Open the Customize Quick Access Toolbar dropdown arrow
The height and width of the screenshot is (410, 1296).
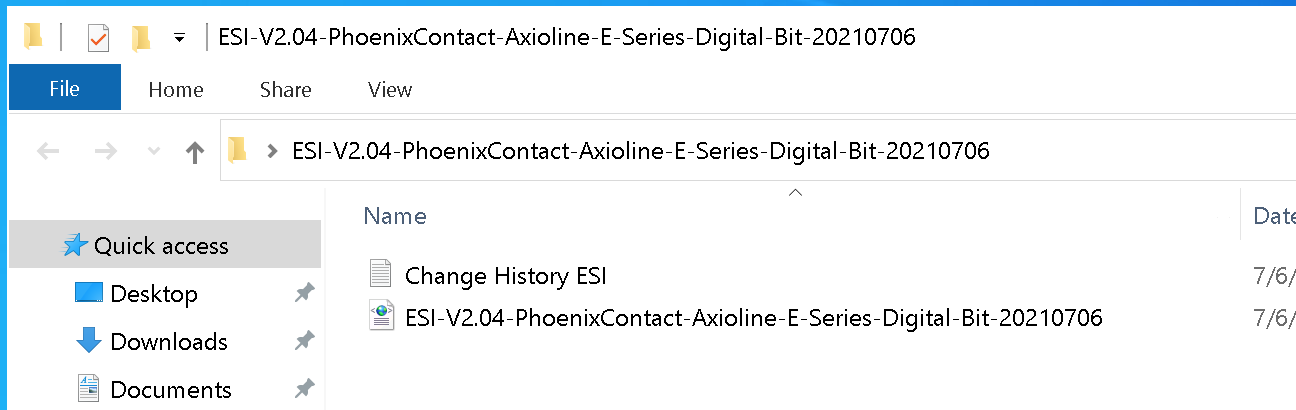(x=179, y=38)
